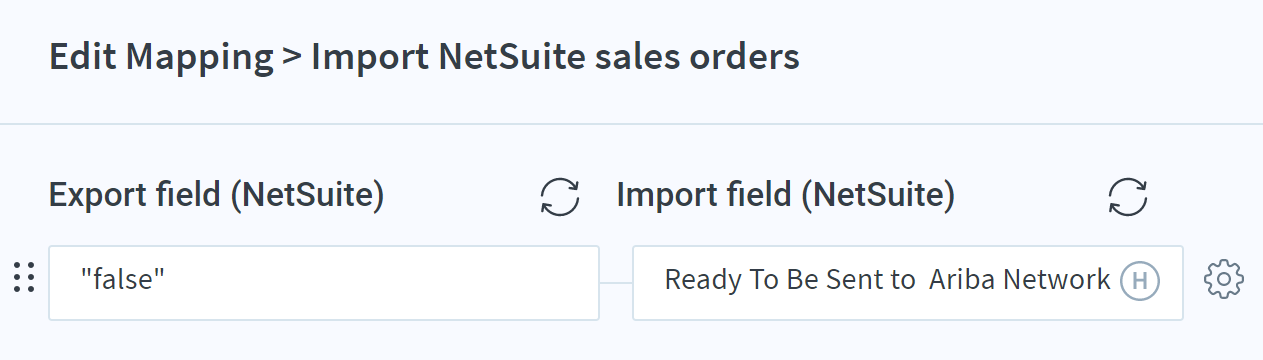The image size is (1263, 360).
Task: Click empty space inside the export input box
Action: [380, 283]
